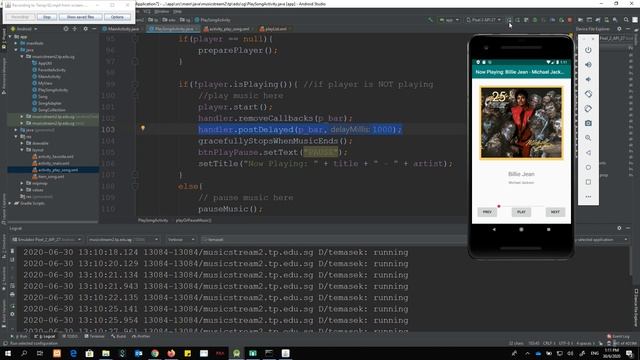The height and width of the screenshot is (360, 640).
Task: Hide the Project panel with the minus icon
Action: tap(94, 29)
